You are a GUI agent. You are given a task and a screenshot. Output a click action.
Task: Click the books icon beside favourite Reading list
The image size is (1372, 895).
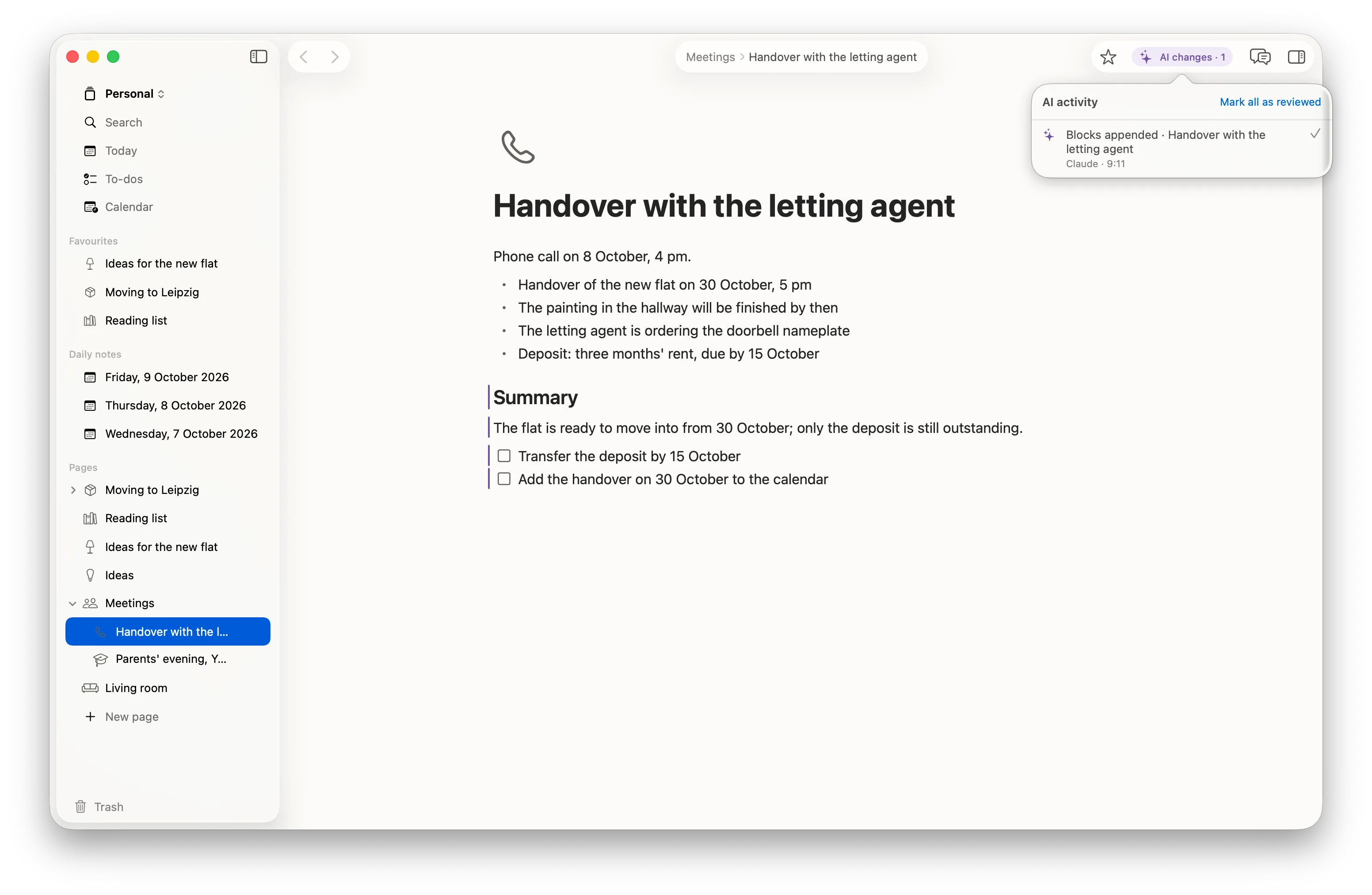(90, 320)
